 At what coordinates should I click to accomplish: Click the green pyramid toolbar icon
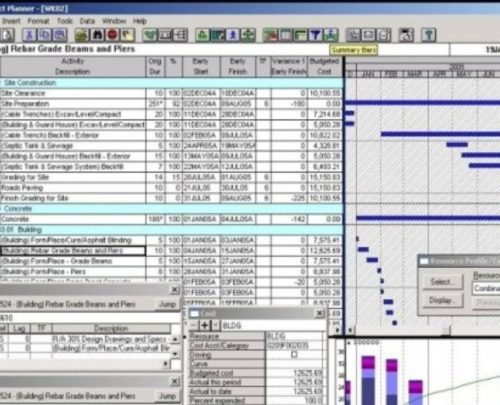203,35
